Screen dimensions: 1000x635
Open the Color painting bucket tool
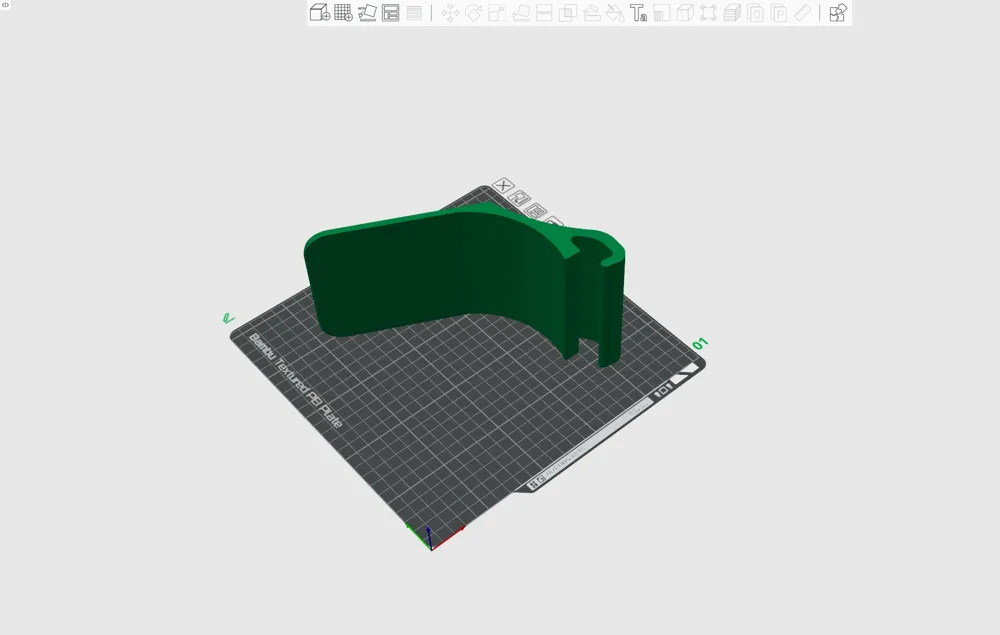[615, 13]
